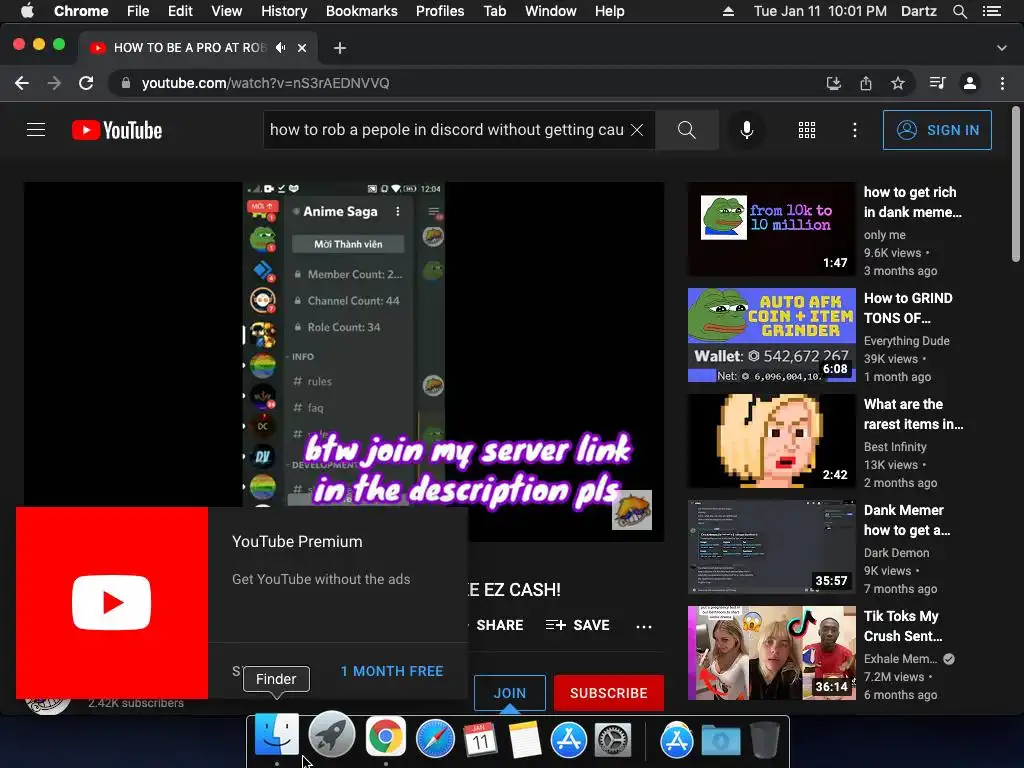Open the Downloads folder in Dock
This screenshot has height=768, width=1024.
click(x=720, y=741)
